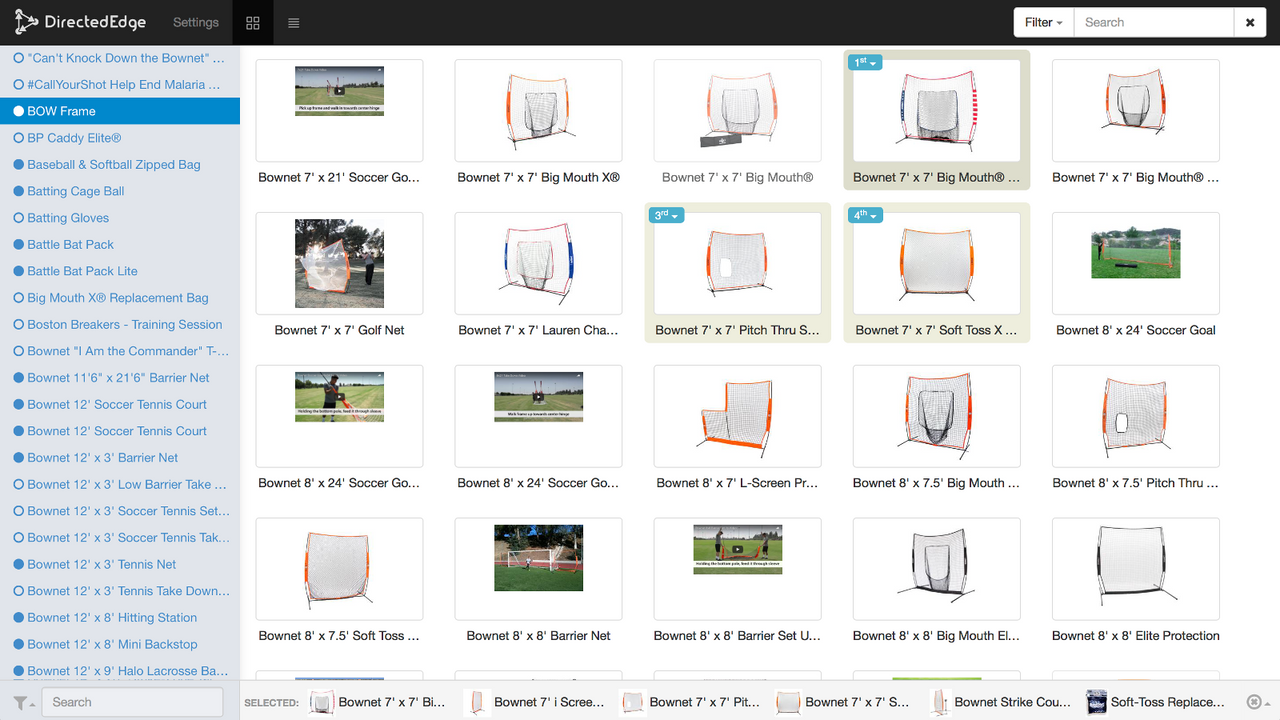Open the 4th rank dropdown badge
1280x720 pixels.
866,215
